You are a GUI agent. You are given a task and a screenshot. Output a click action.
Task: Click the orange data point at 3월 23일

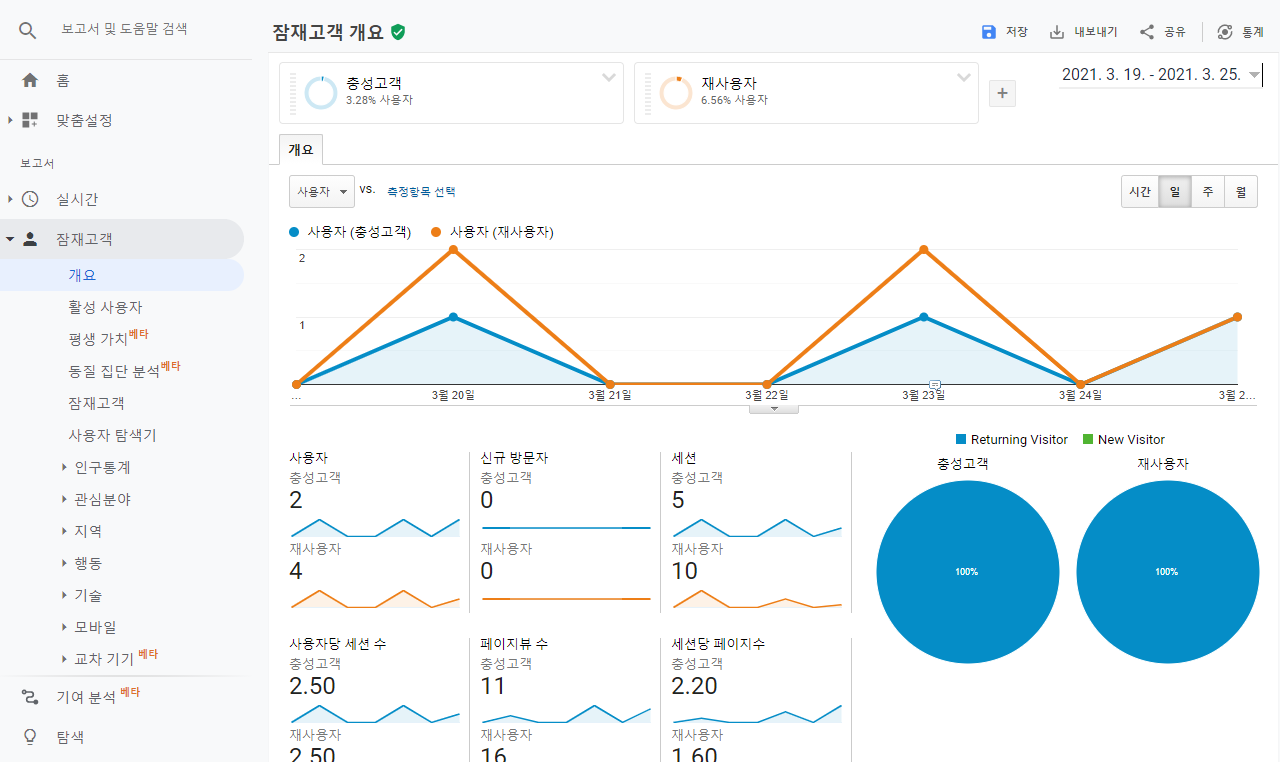[x=923, y=249]
